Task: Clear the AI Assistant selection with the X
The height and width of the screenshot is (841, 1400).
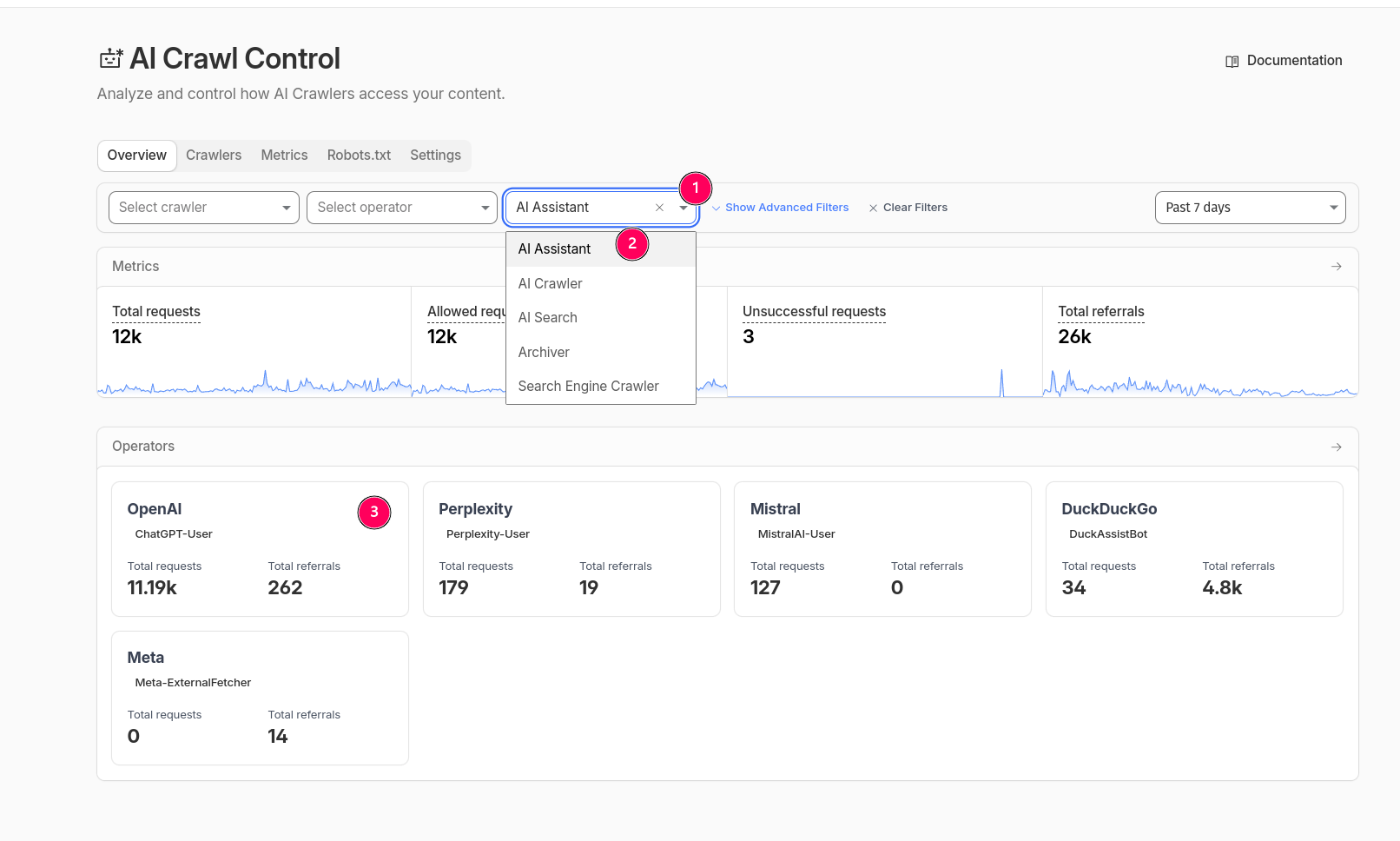Action: point(659,208)
